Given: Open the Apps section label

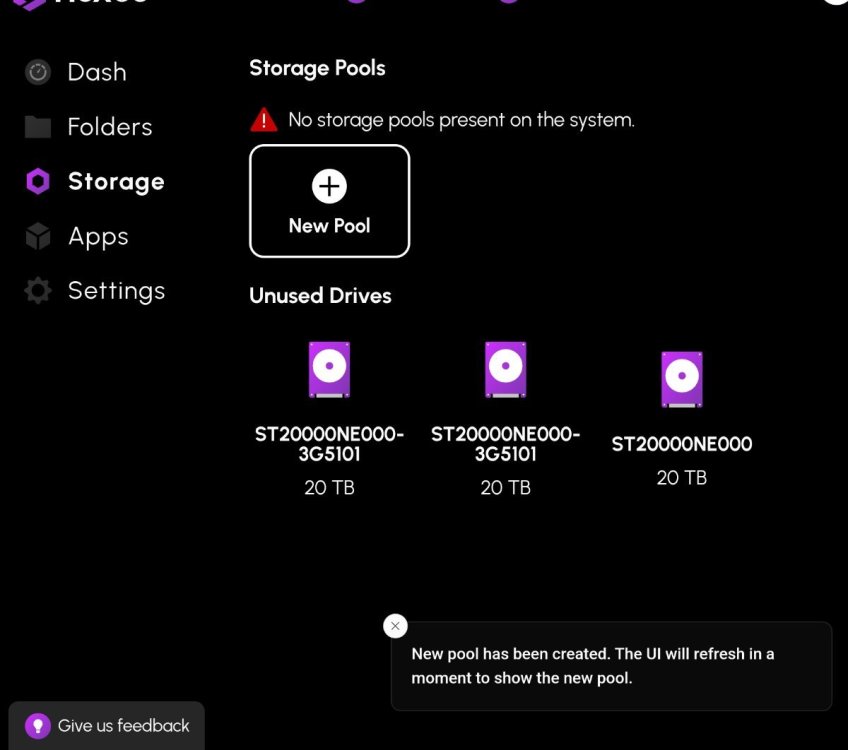Looking at the screenshot, I should (x=98, y=237).
